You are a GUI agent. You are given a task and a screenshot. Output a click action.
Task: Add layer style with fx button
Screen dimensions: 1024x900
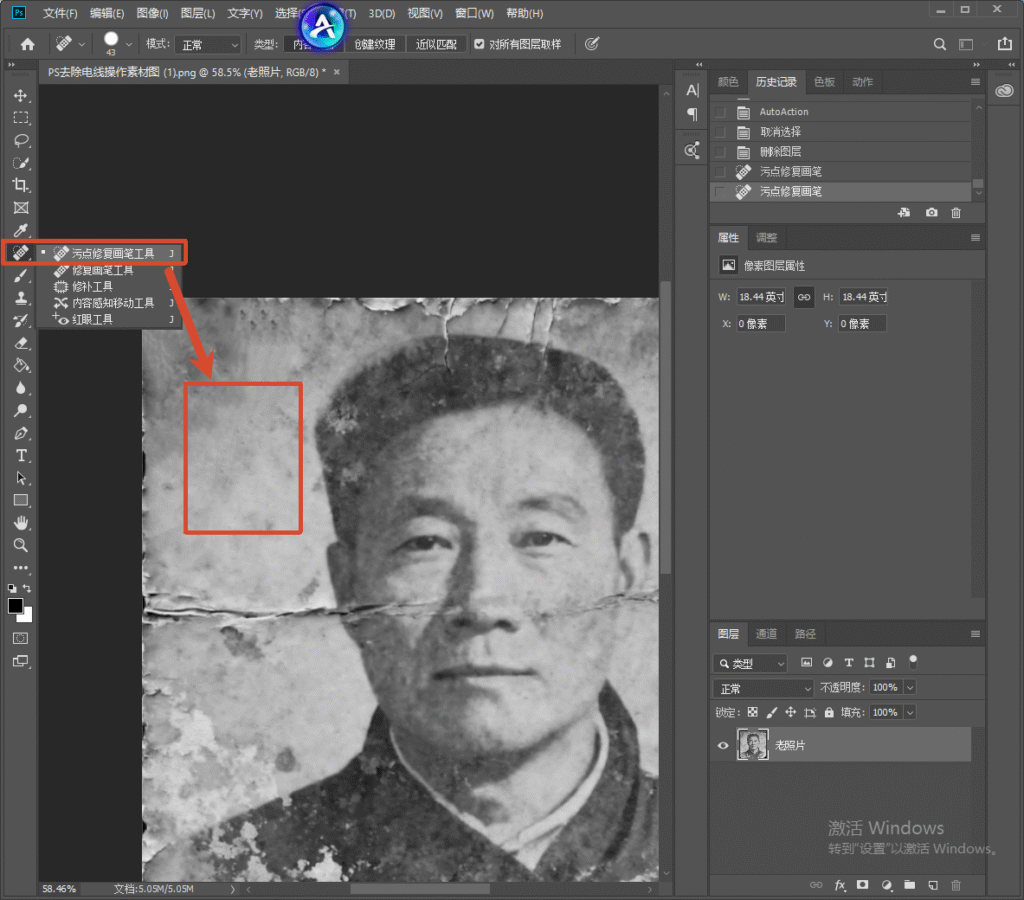[x=840, y=886]
